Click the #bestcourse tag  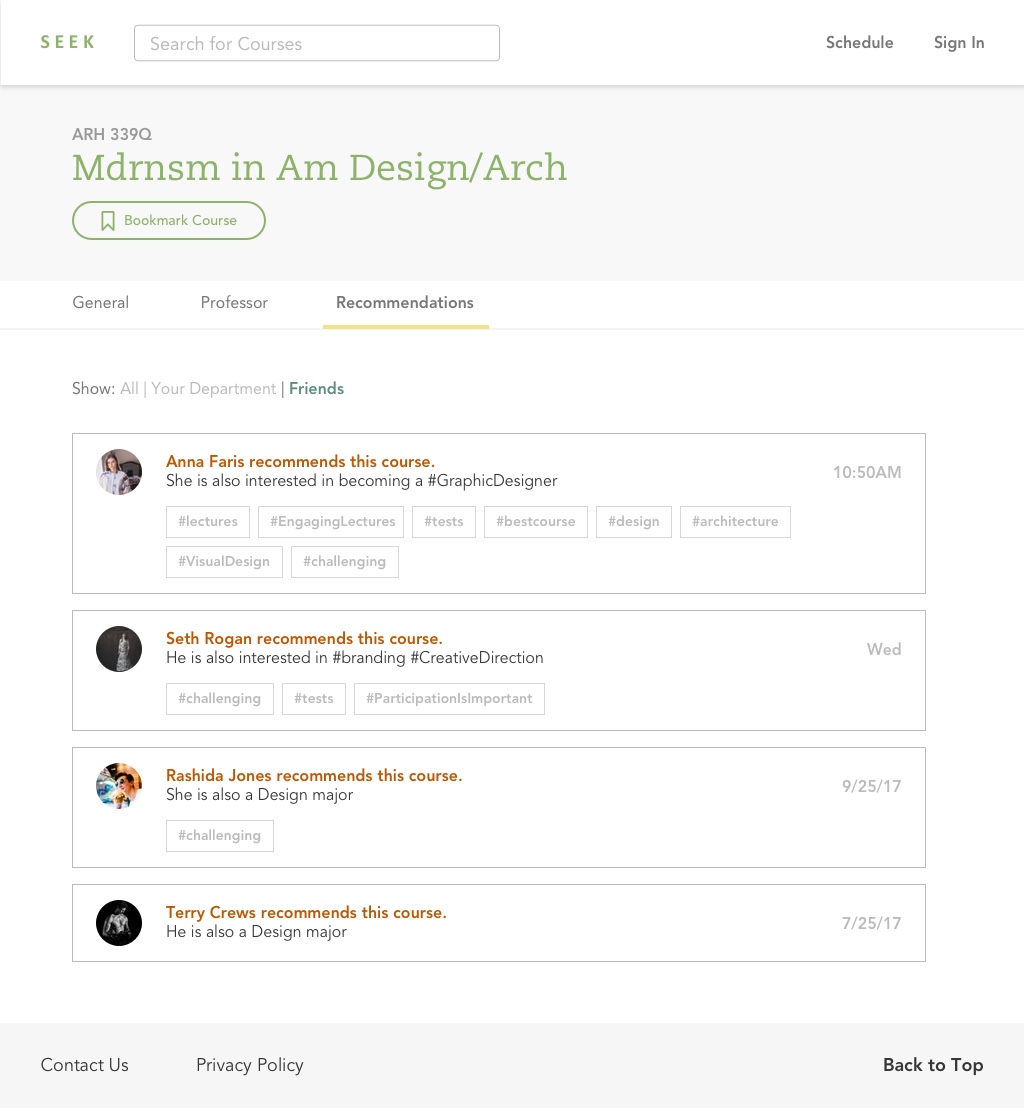pyautogui.click(x=536, y=521)
